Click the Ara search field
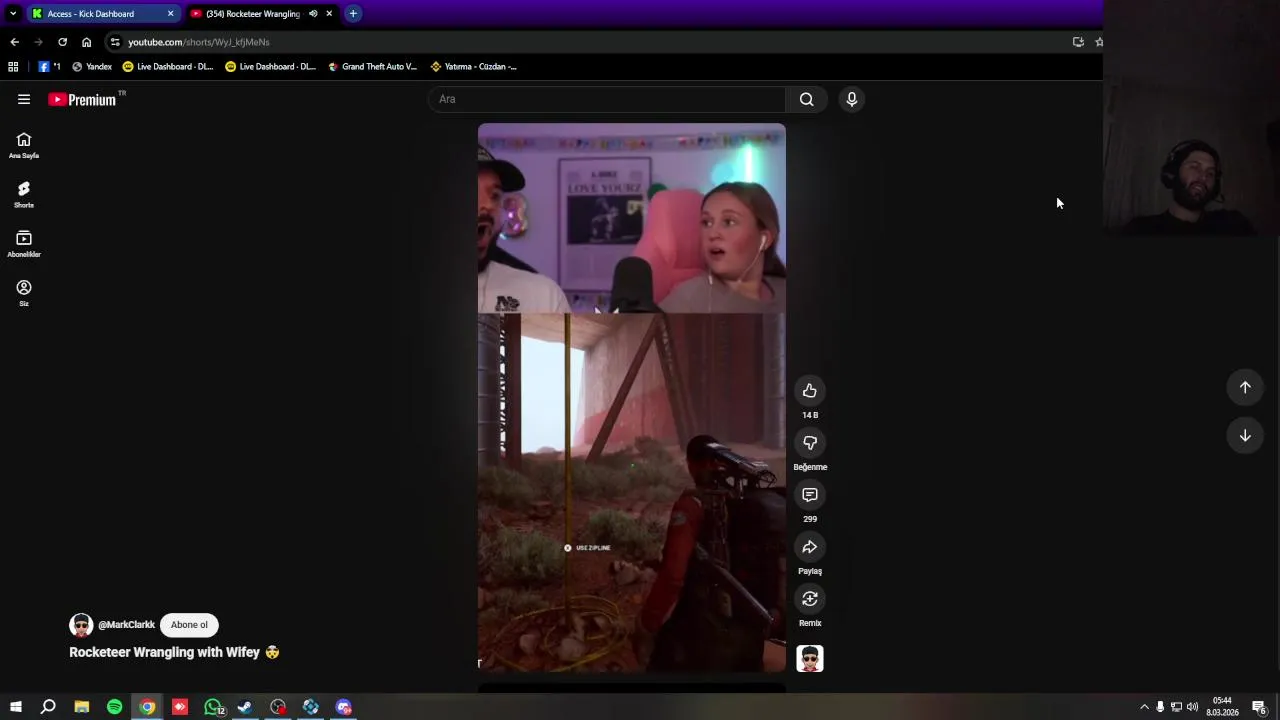The image size is (1280, 720). pyautogui.click(x=607, y=99)
